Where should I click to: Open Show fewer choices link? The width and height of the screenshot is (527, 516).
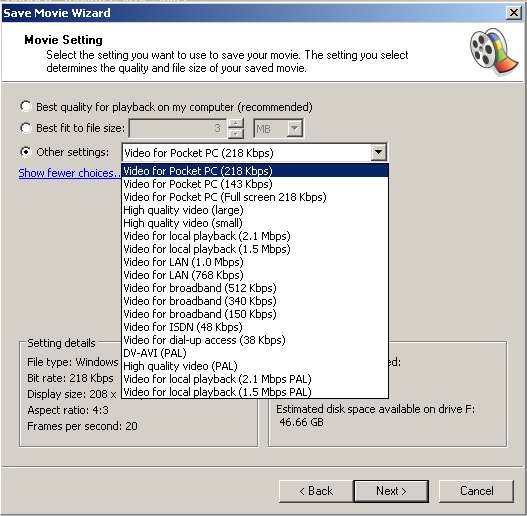point(69,173)
